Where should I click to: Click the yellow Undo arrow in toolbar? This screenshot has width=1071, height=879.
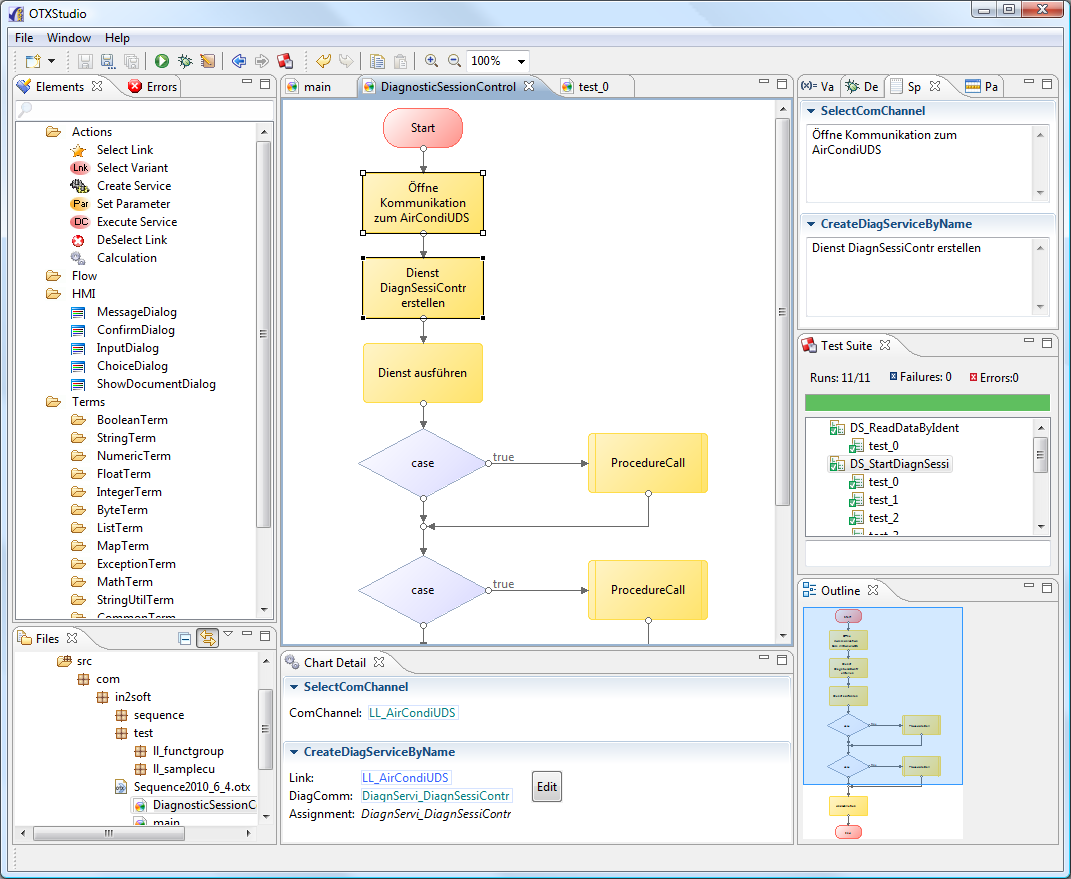click(323, 61)
